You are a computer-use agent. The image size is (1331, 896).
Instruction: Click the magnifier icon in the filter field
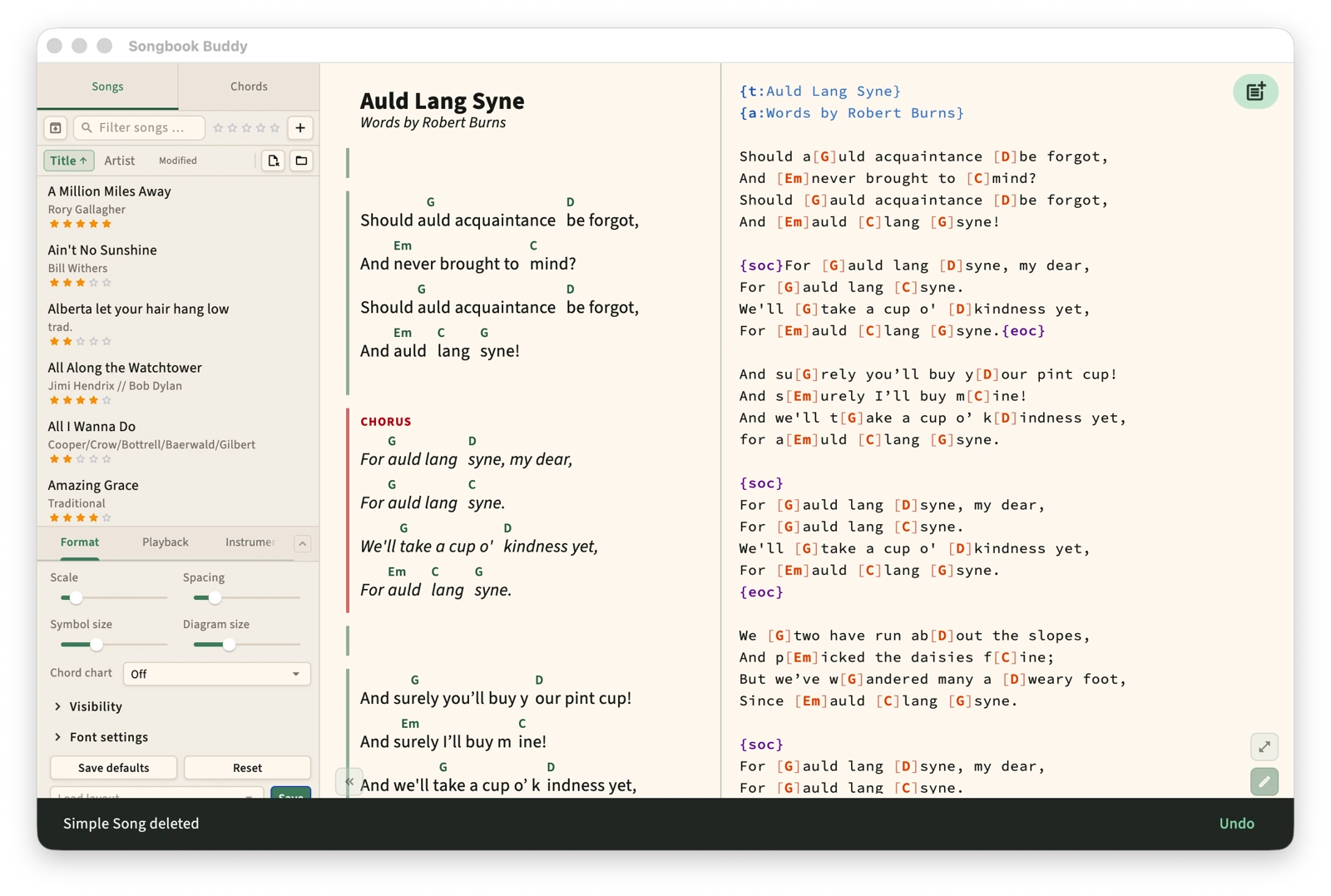[87, 127]
